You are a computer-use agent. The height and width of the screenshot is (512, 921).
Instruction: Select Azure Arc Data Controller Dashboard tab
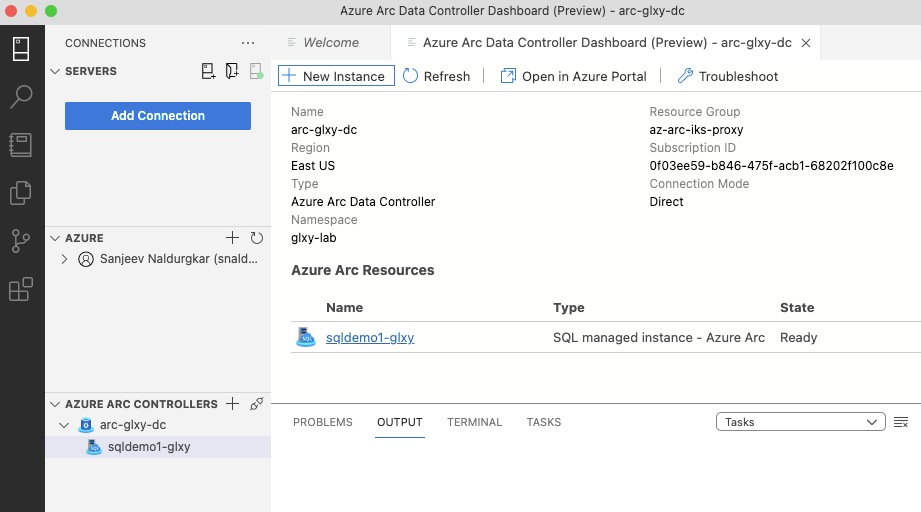pos(607,42)
